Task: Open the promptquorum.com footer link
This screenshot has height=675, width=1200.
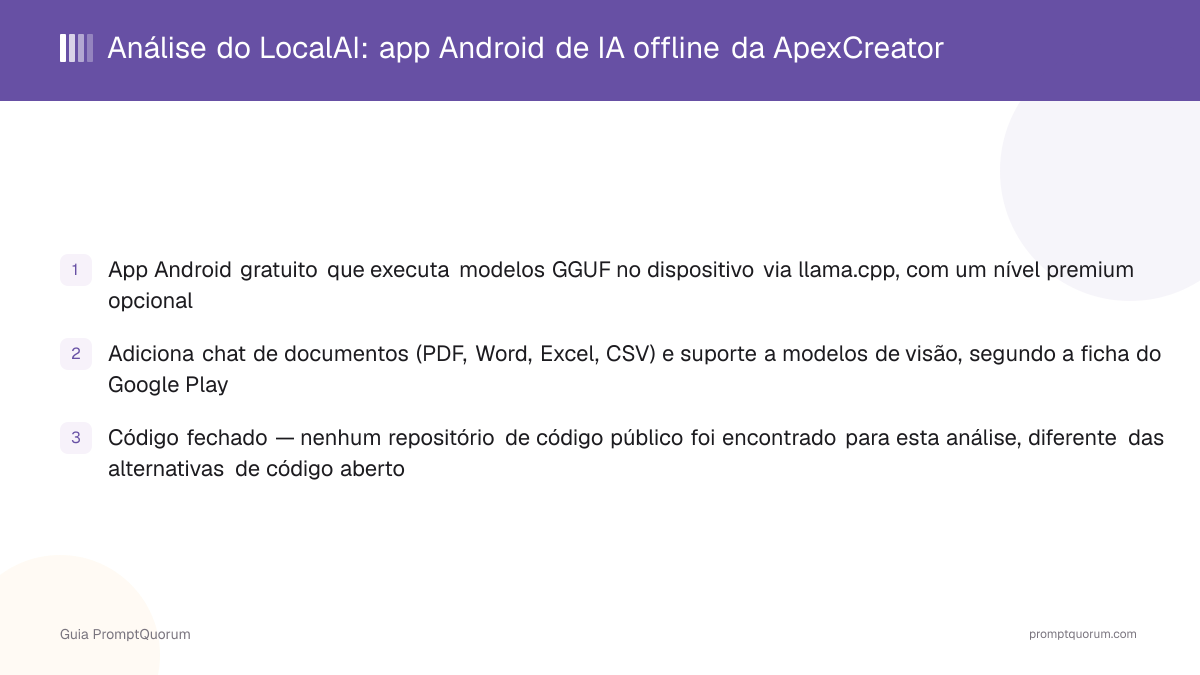Action: (x=1083, y=634)
